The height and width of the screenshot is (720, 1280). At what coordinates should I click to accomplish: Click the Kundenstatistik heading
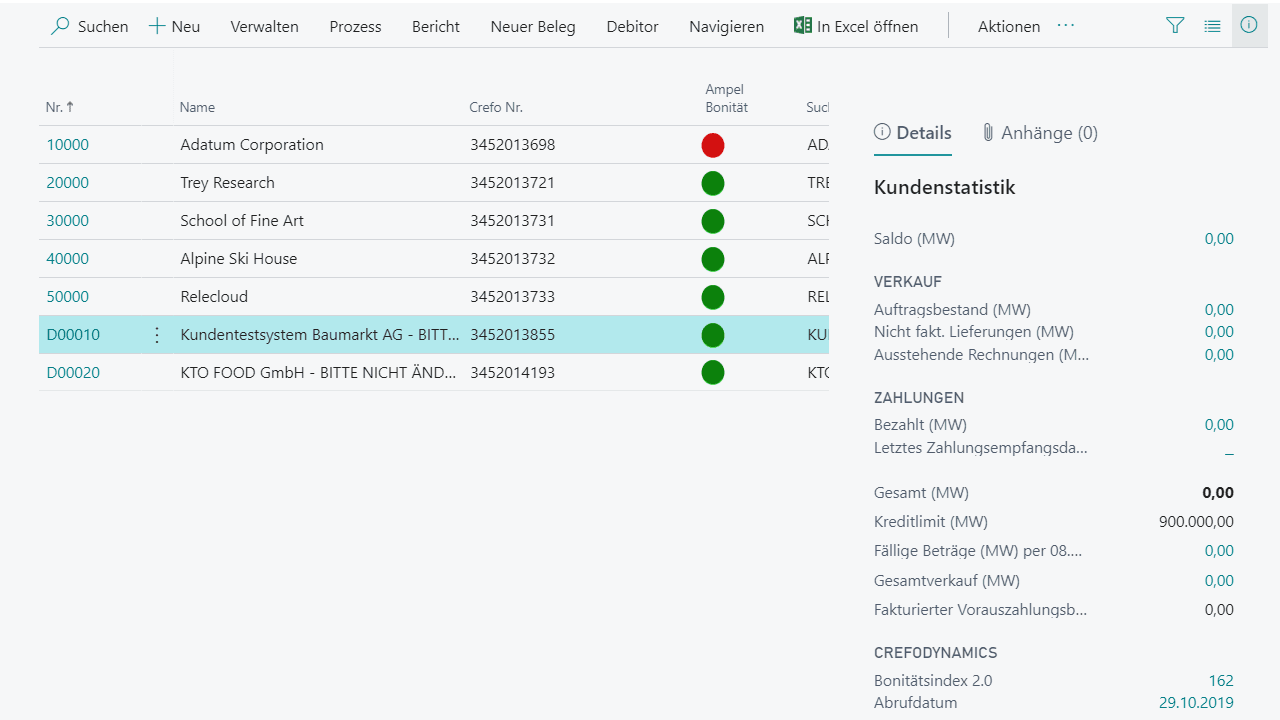(x=945, y=187)
